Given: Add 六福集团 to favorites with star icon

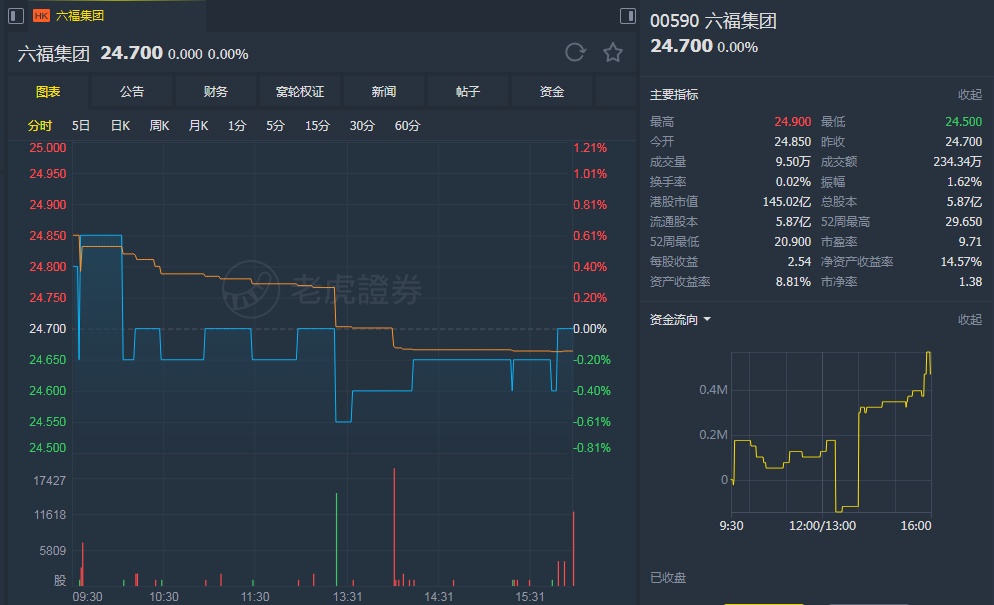Looking at the screenshot, I should pyautogui.click(x=612, y=53).
